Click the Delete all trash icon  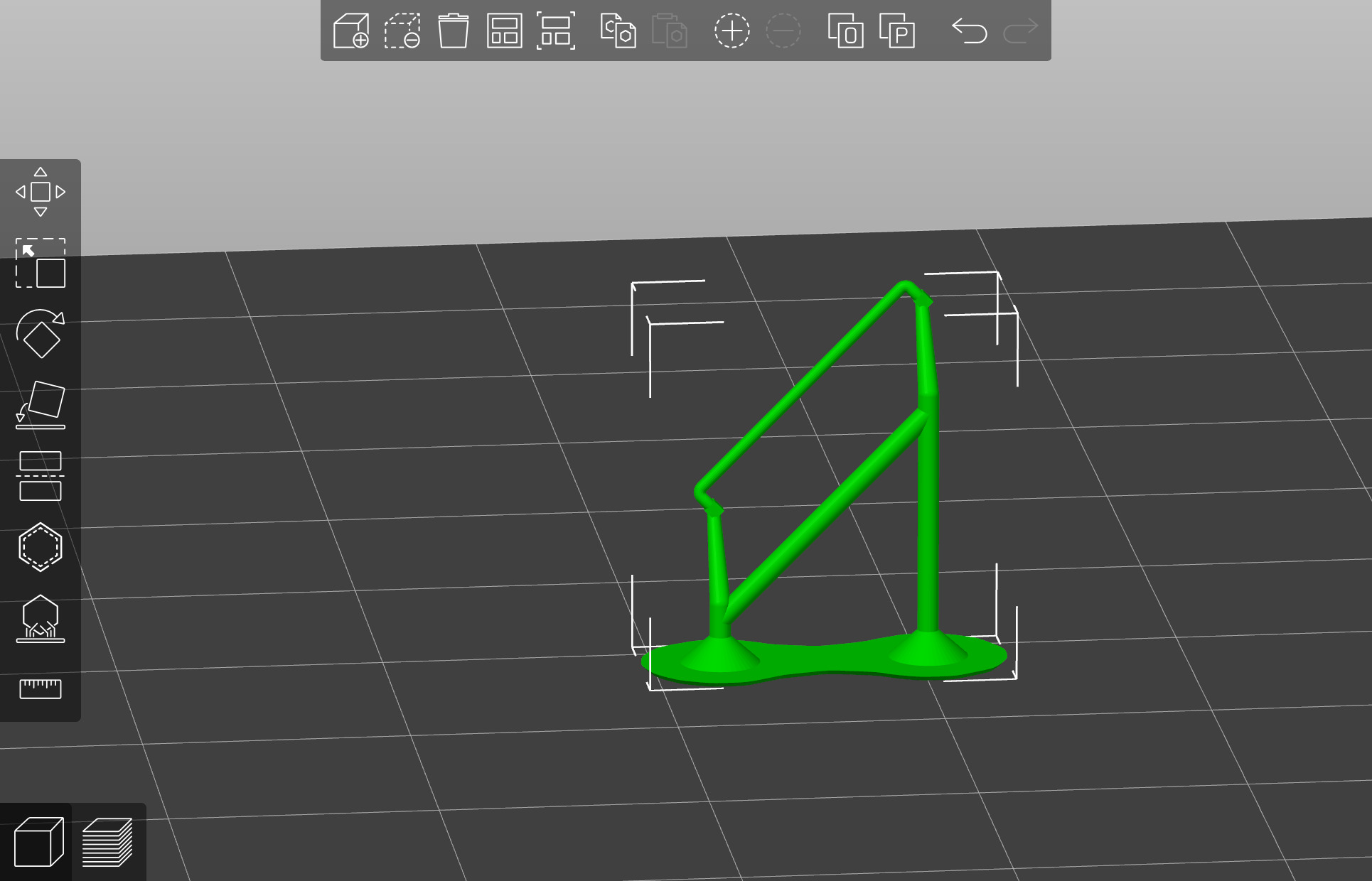coord(453,31)
